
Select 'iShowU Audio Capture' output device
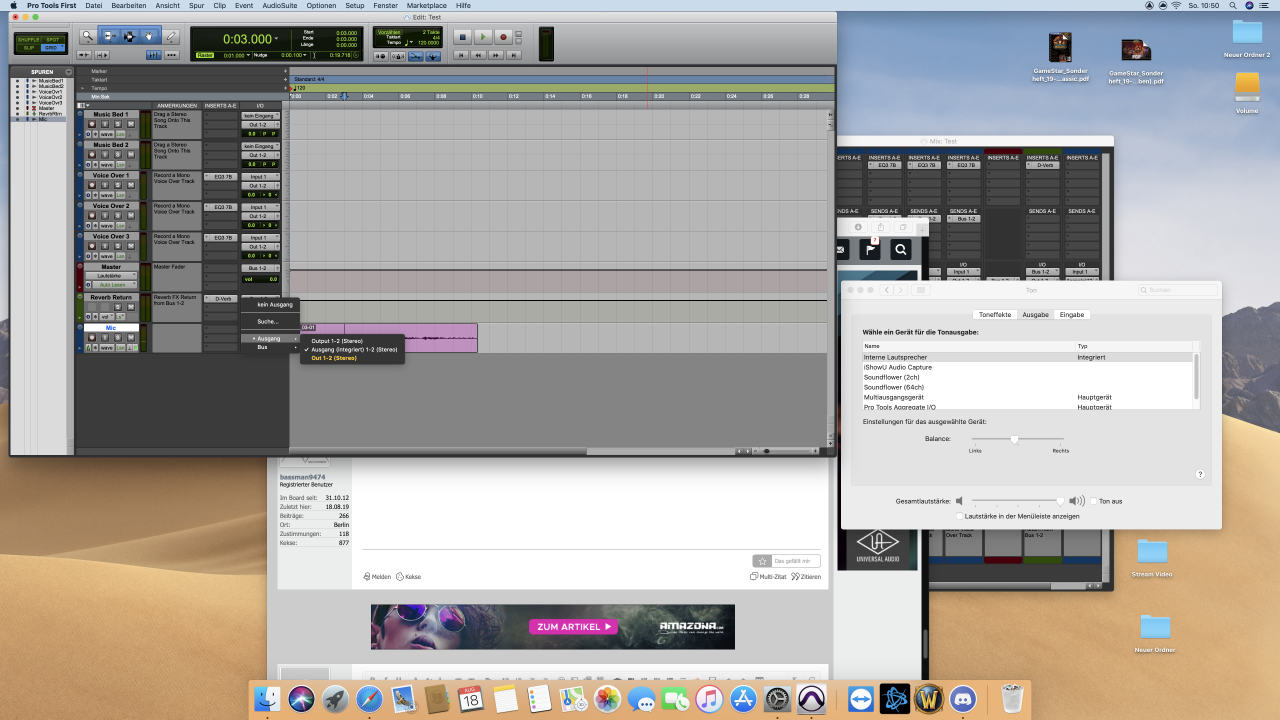coord(1029,367)
